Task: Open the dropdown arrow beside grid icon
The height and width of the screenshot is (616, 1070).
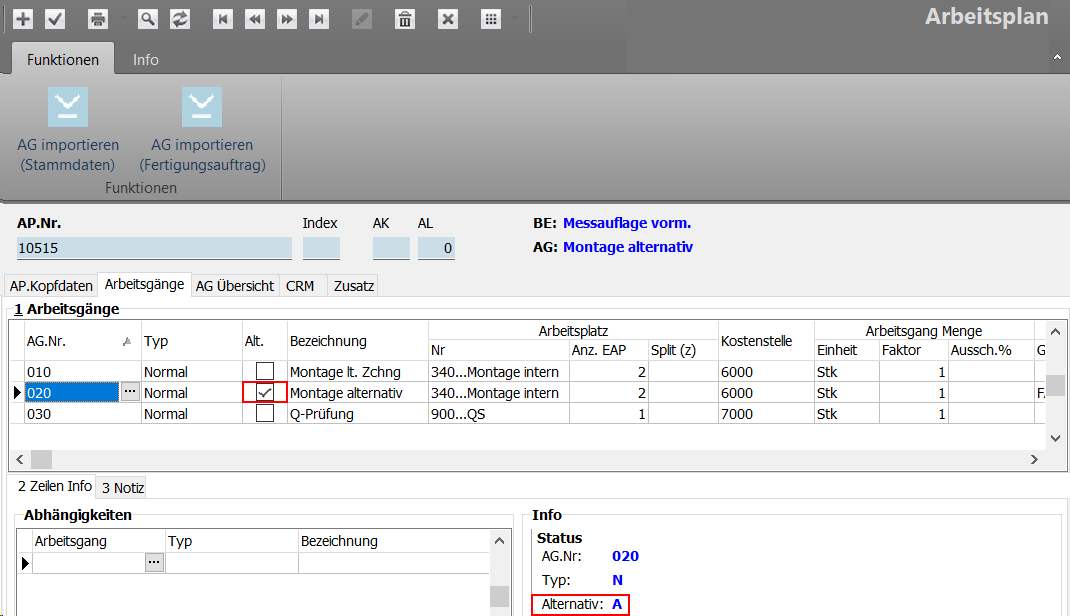Action: (x=515, y=19)
